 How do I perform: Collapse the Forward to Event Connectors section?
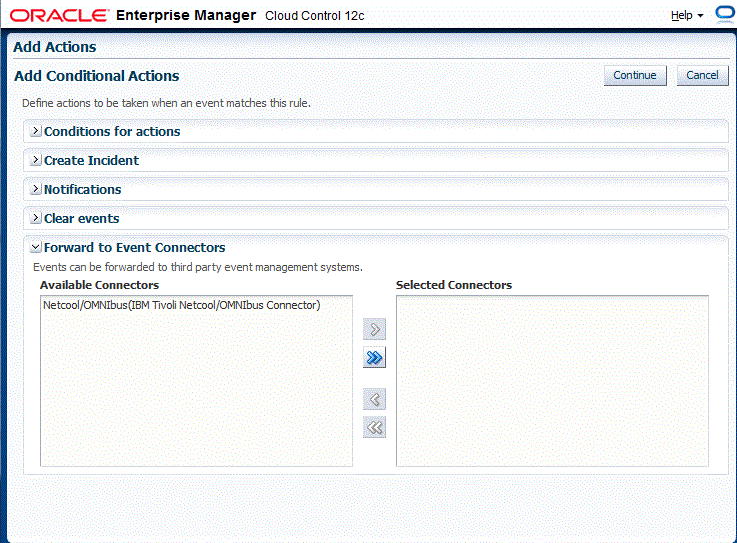pos(35,247)
